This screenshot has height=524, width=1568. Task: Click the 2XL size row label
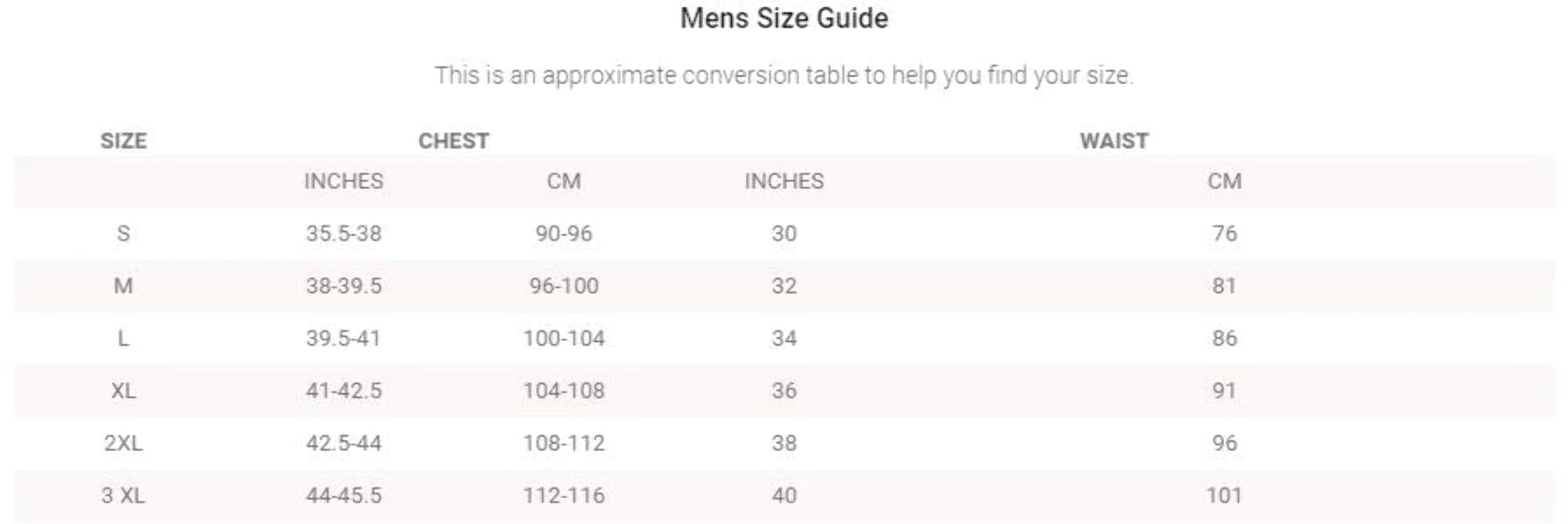point(123,443)
